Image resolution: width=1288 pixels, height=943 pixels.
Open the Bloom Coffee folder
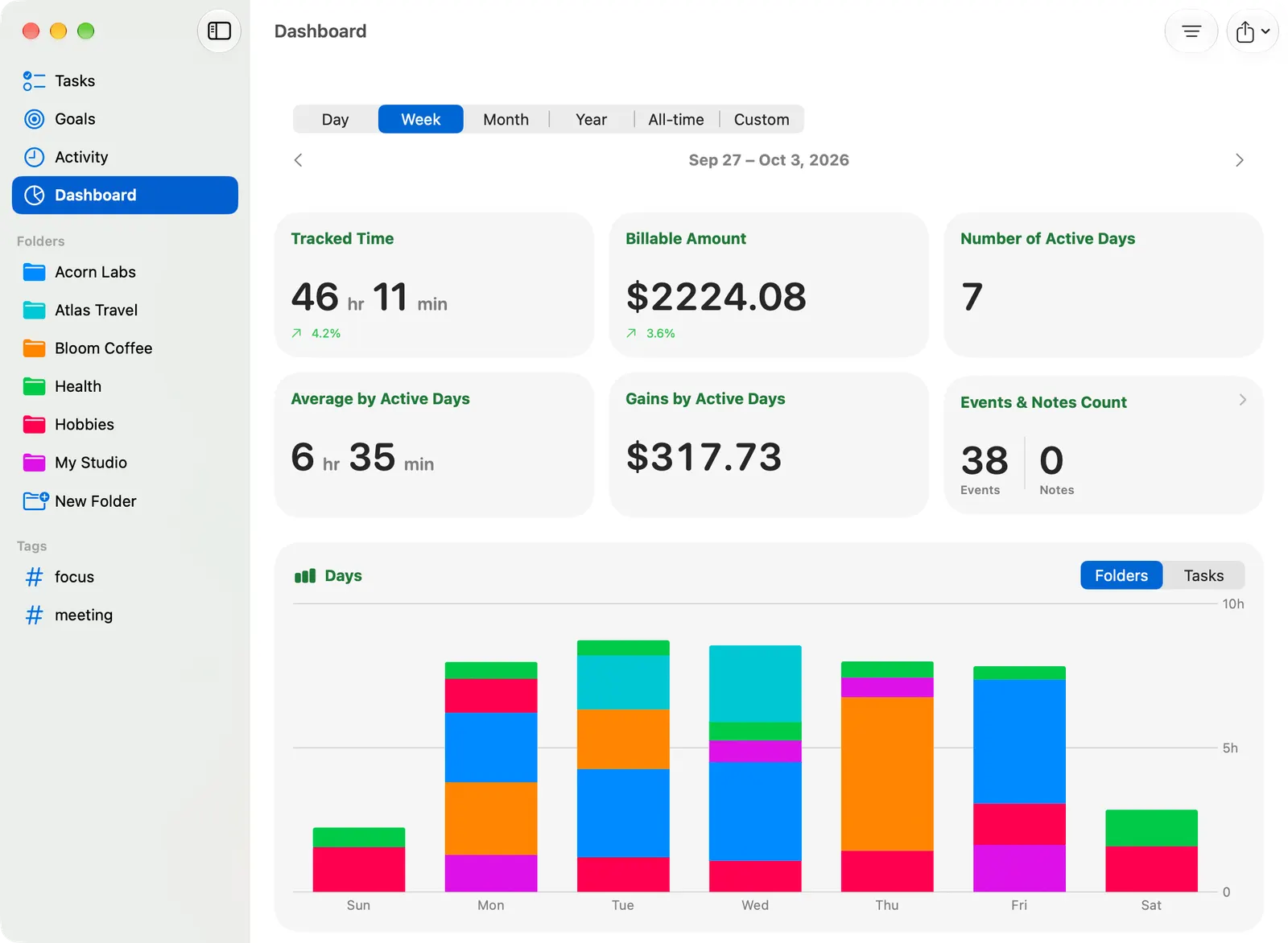click(125, 348)
